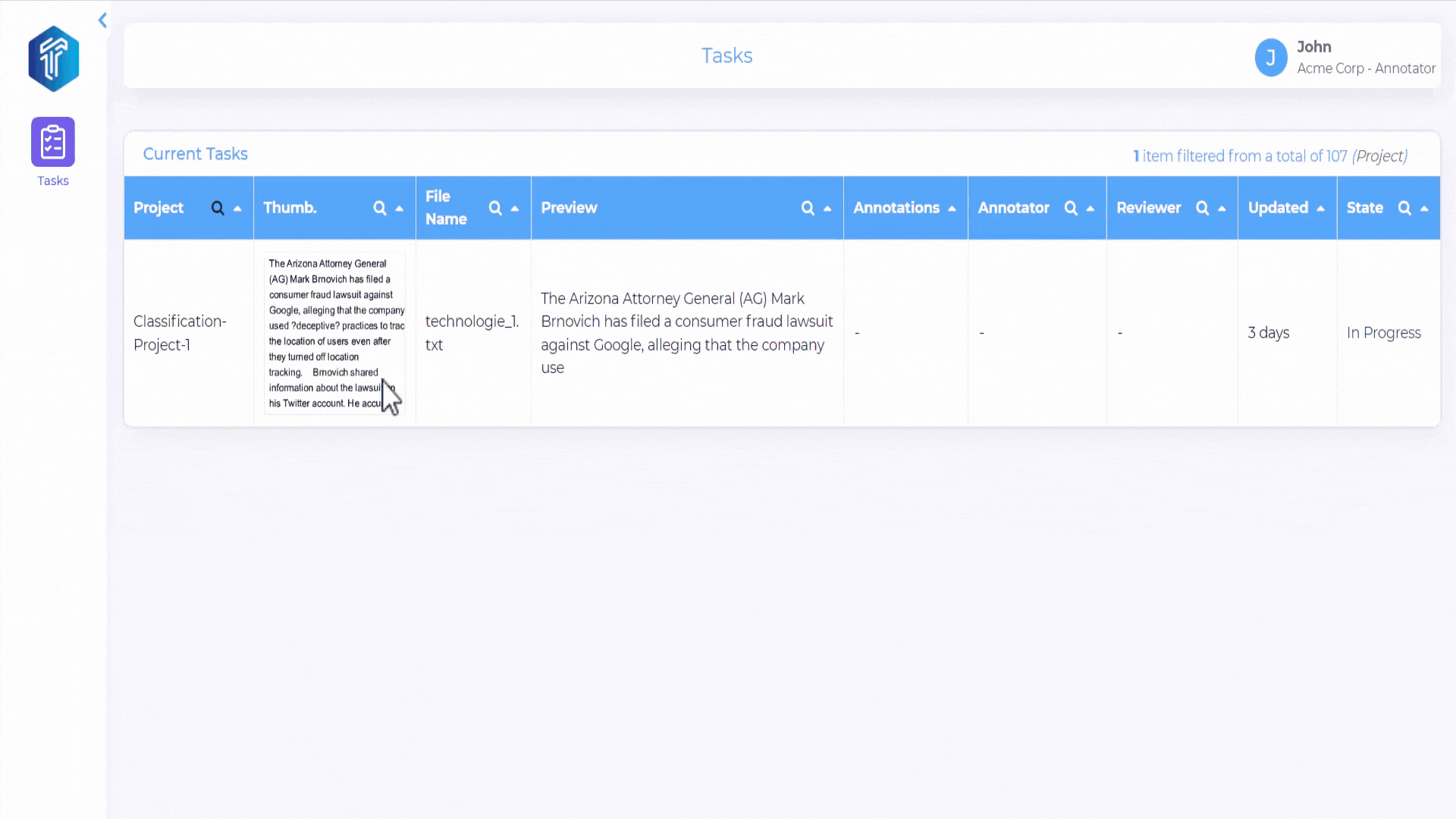Click file name technologie_1.txt
The height and width of the screenshot is (819, 1456).
click(x=472, y=333)
